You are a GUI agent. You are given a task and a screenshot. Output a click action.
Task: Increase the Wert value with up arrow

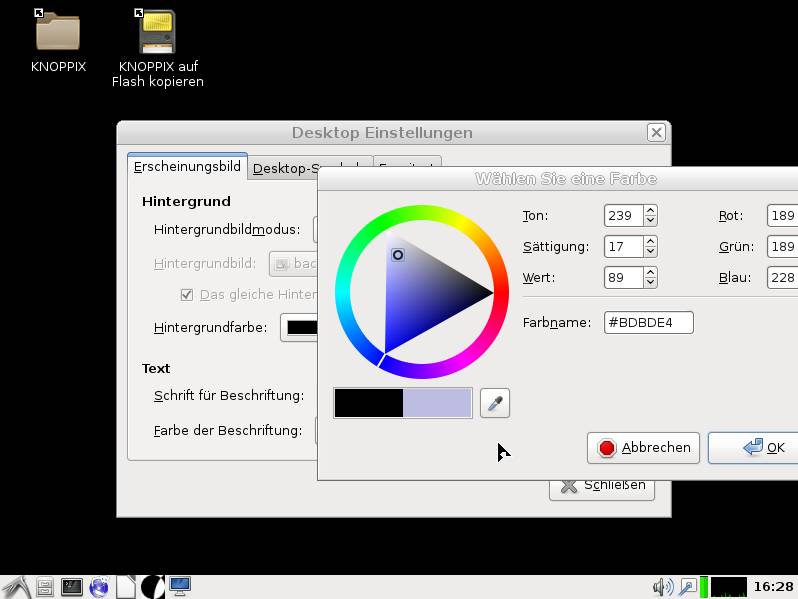pyautogui.click(x=650, y=272)
